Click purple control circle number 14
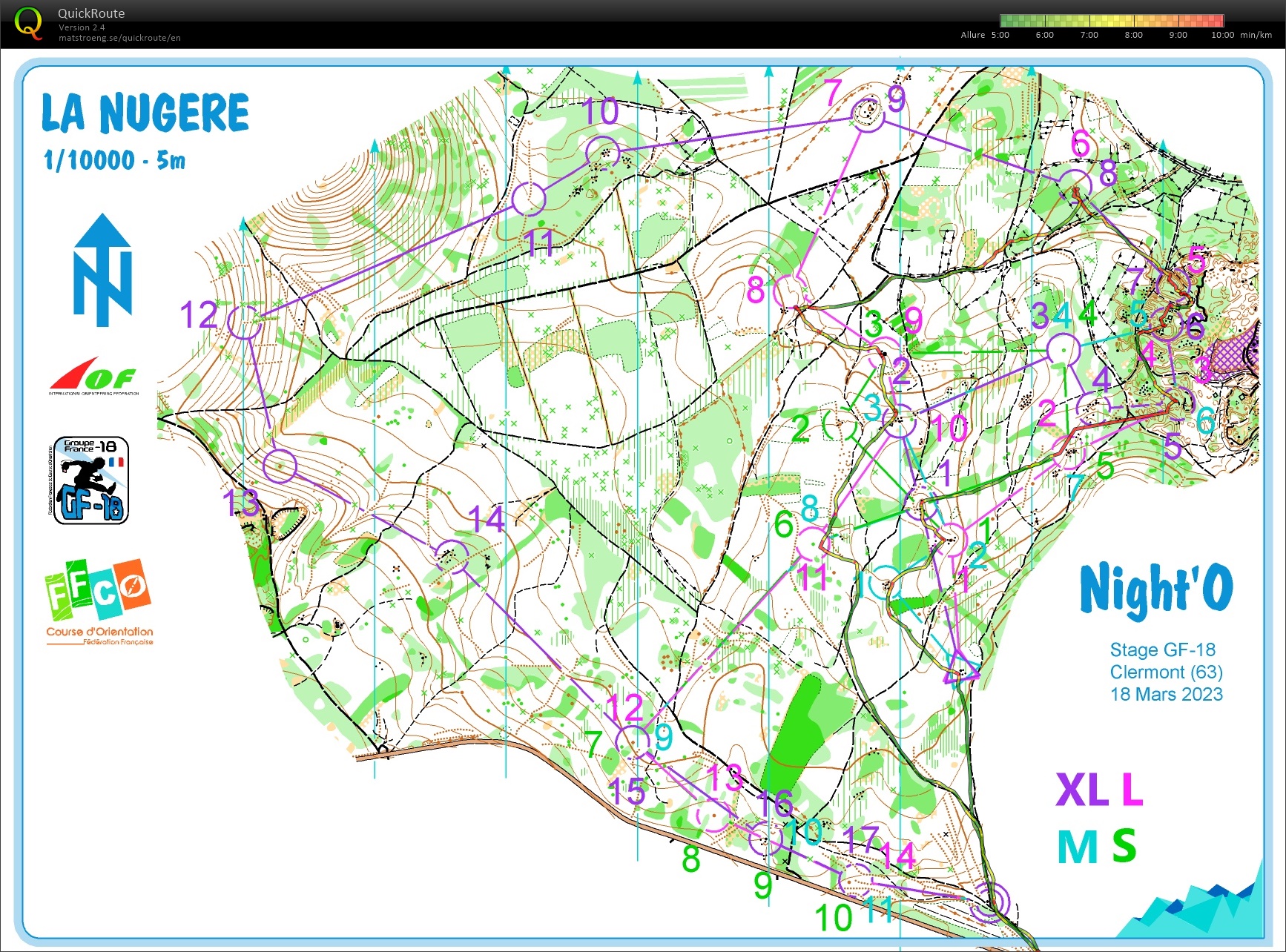The width and height of the screenshot is (1286, 952). coord(452,557)
